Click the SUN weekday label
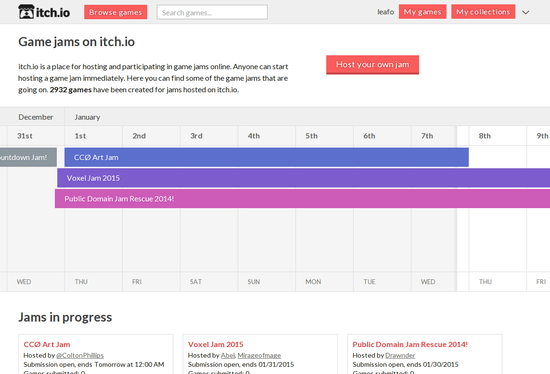Image resolution: width=550 pixels, height=374 pixels. (x=254, y=282)
